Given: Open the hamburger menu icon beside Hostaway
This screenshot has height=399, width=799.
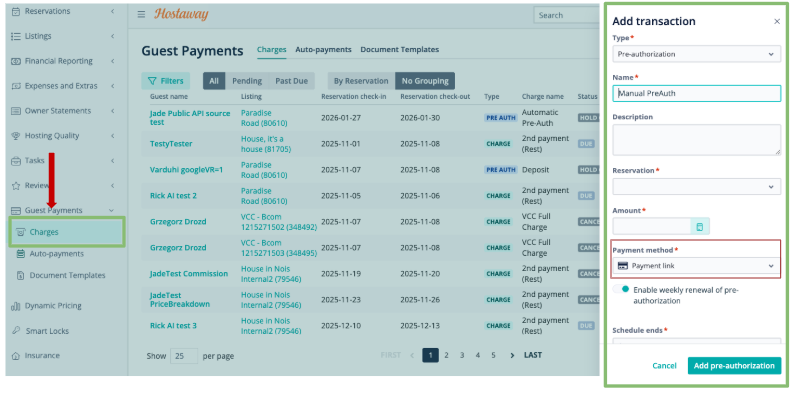Looking at the screenshot, I should (141, 14).
